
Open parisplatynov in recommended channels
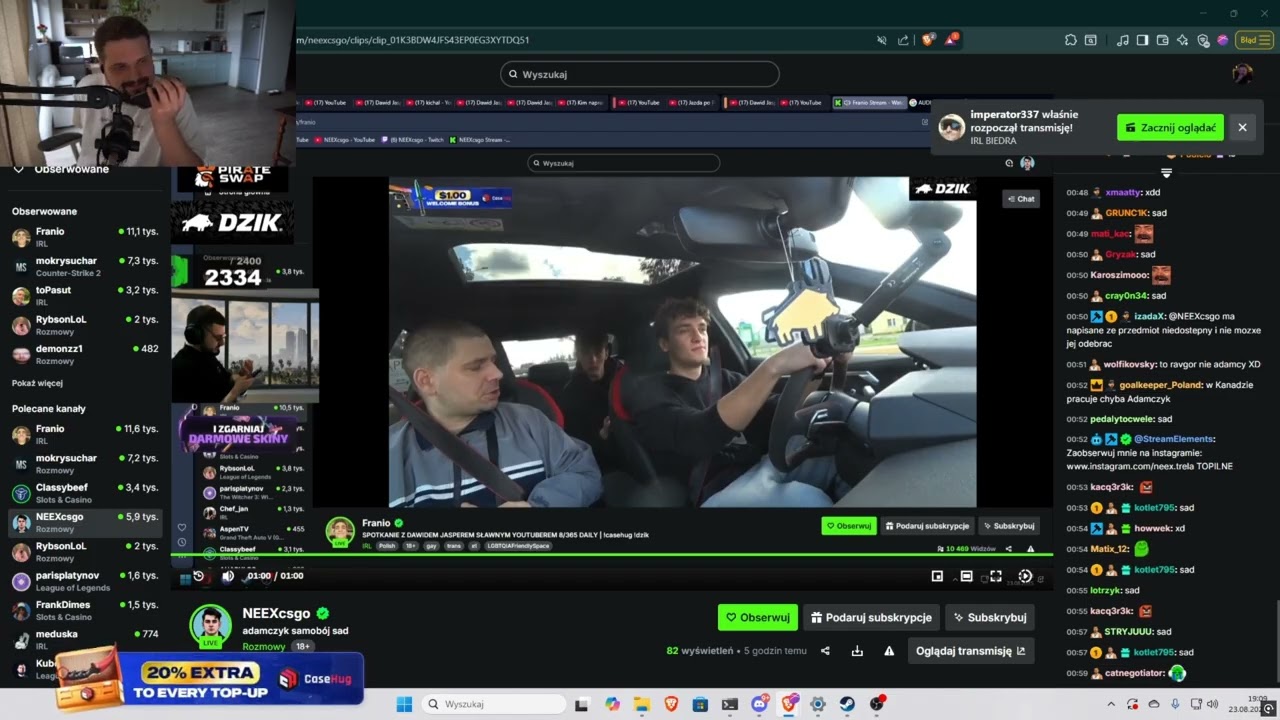[x=85, y=581]
